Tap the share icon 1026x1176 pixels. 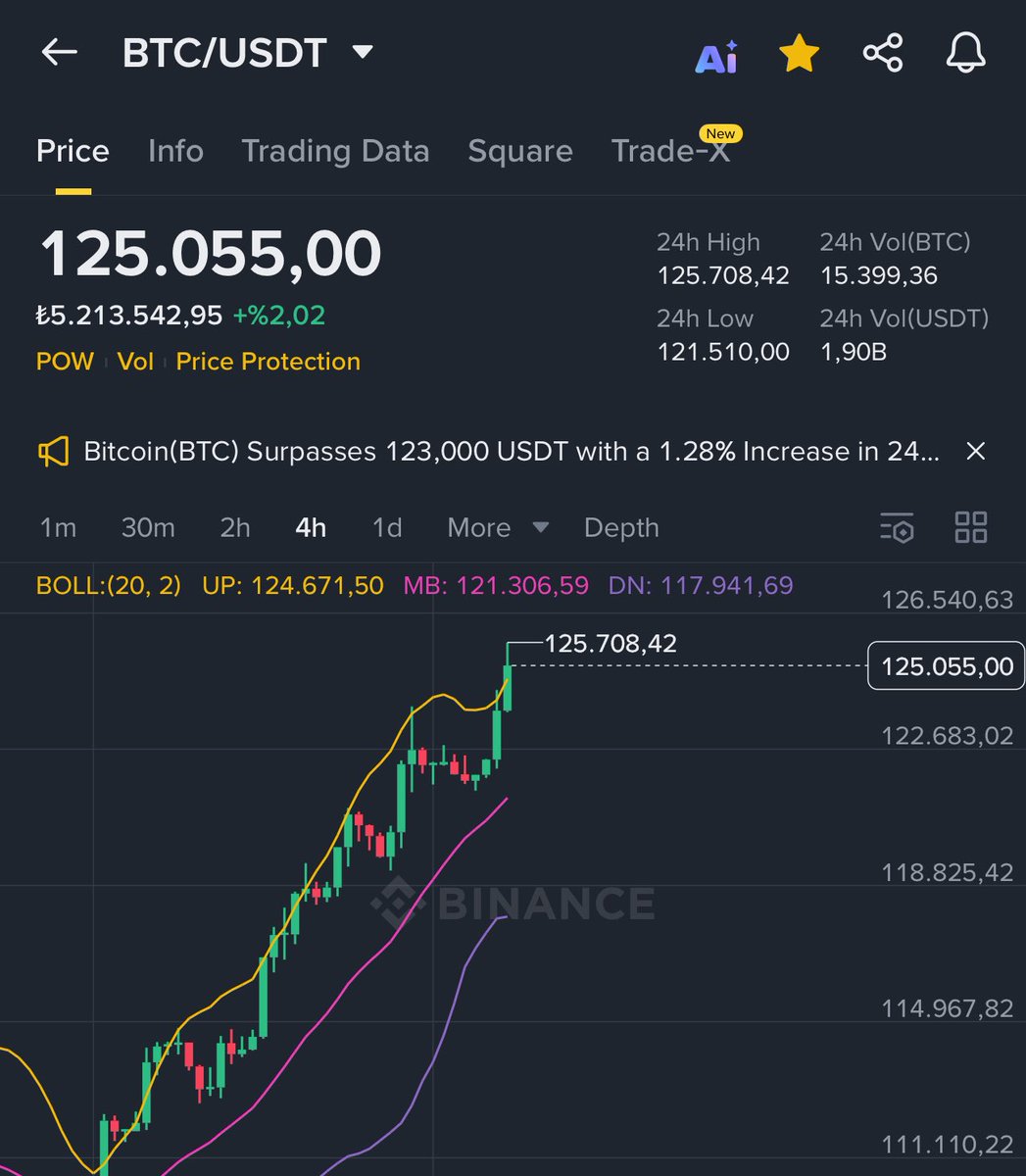pyautogui.click(x=883, y=53)
